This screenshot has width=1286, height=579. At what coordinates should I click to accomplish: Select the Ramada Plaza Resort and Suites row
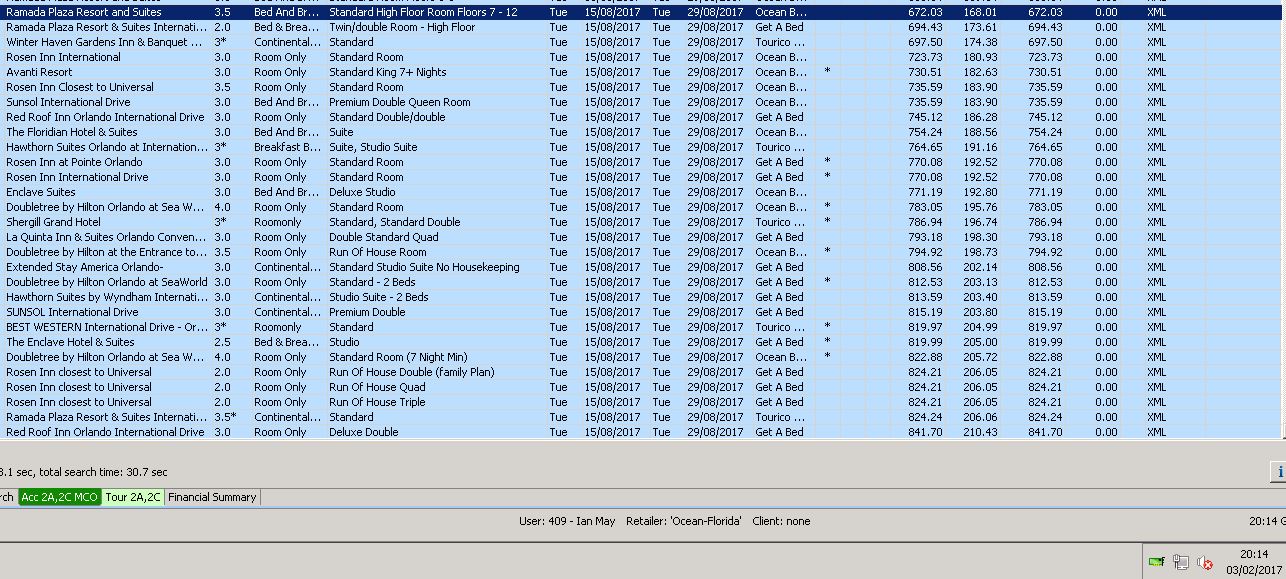(x=640, y=12)
